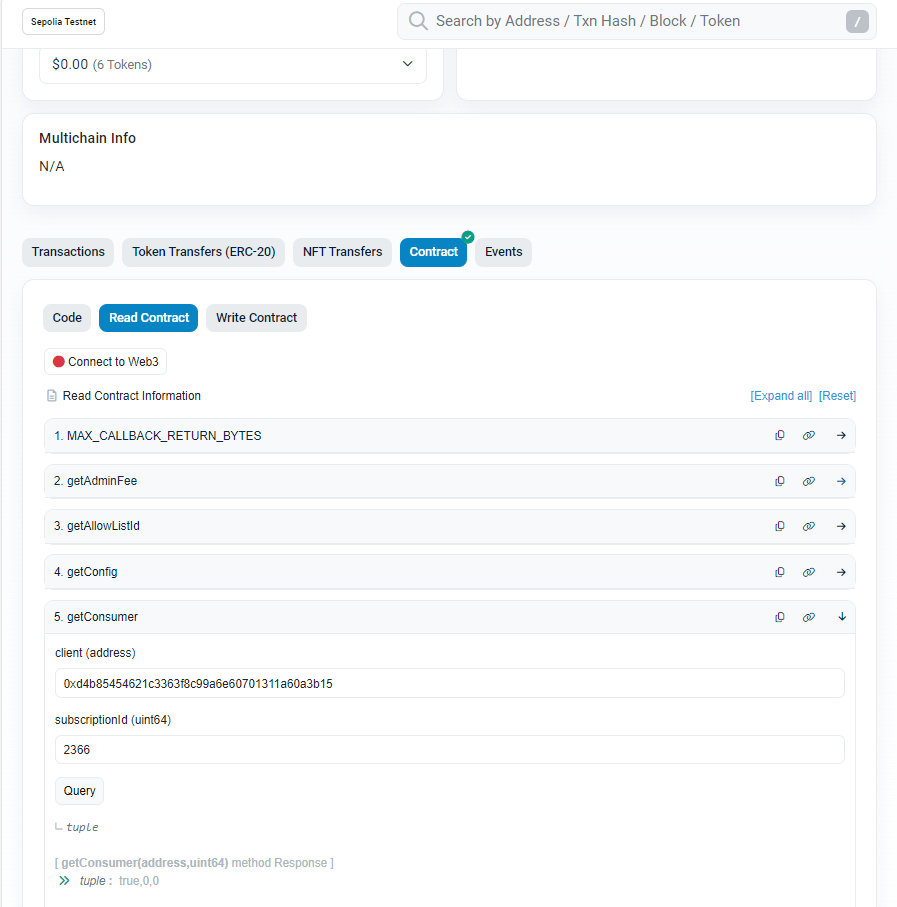
Task: Click the [Expand all] link
Action: 781,396
